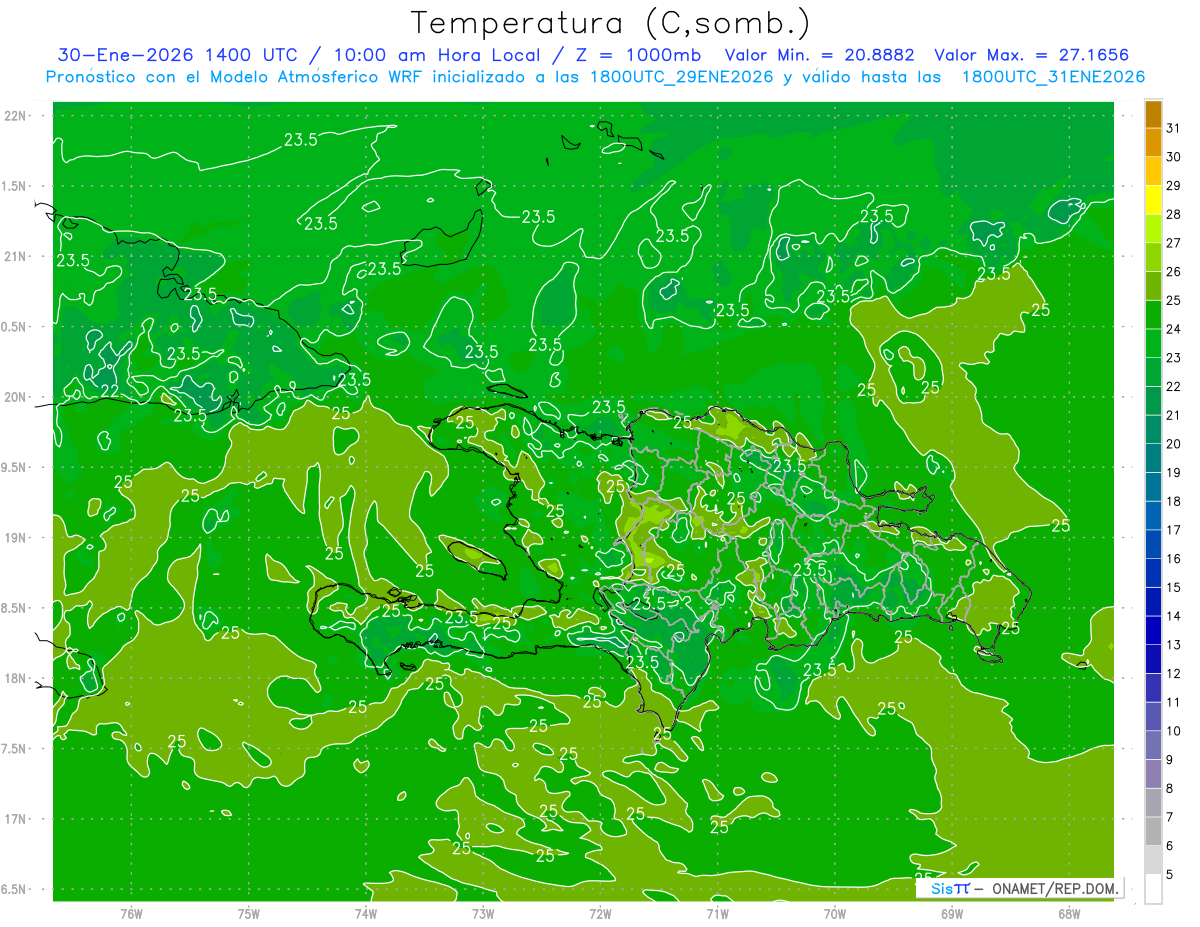Click the "26" color bar scale label
Image resolution: width=1200 pixels, height=927 pixels.
point(1173,272)
